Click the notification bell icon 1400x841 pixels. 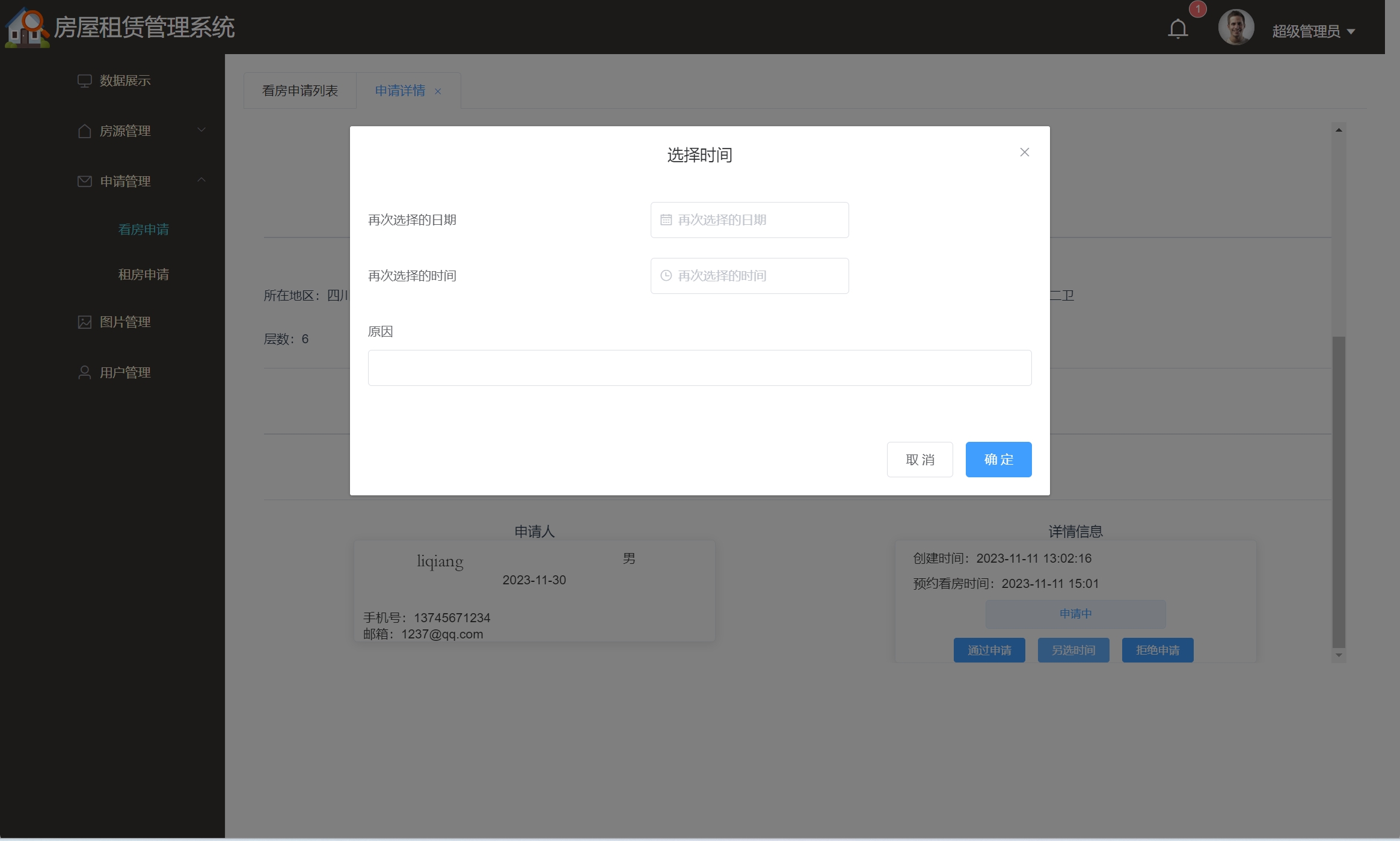[x=1177, y=29]
